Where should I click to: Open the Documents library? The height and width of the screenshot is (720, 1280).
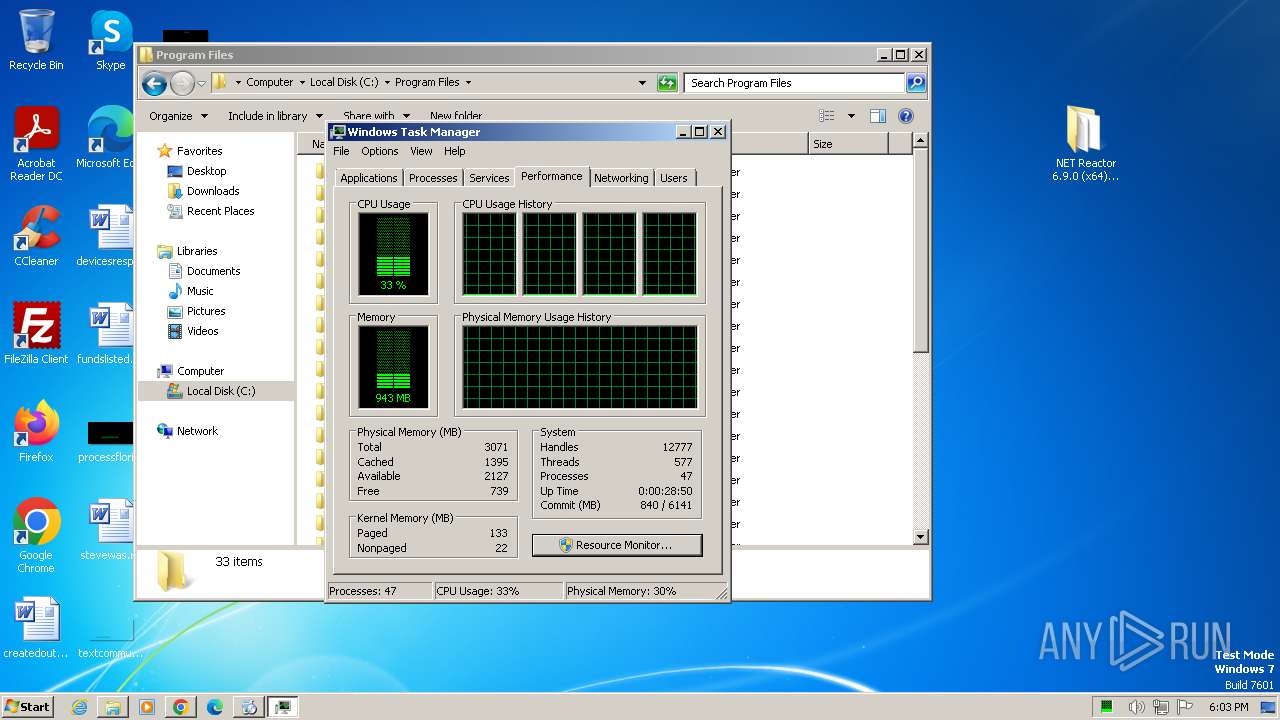tap(213, 271)
